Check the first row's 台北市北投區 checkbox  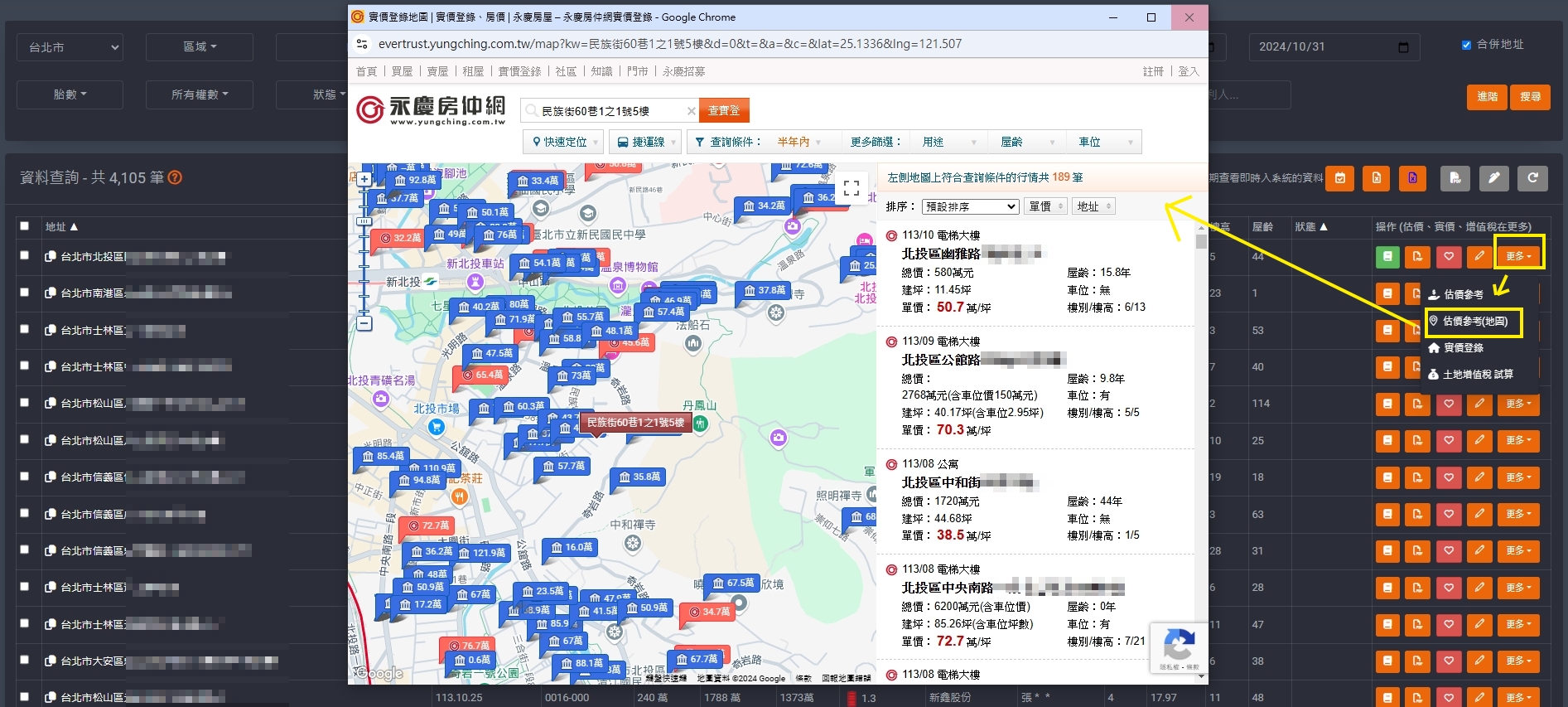(25, 256)
